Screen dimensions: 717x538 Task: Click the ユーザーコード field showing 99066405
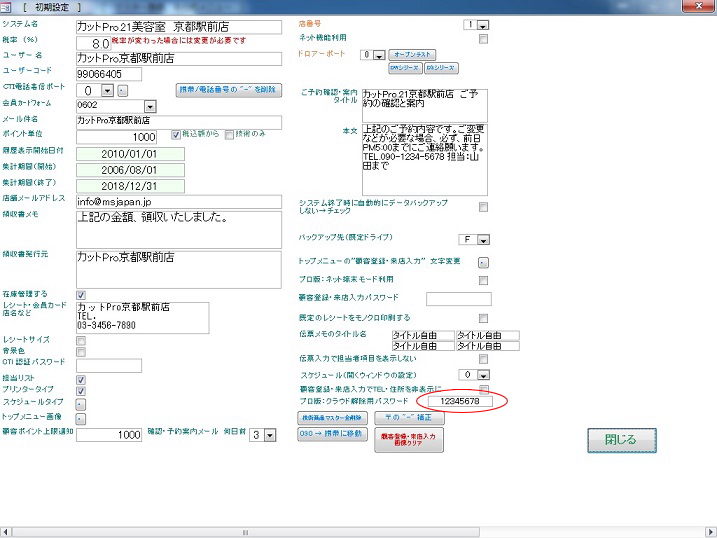[x=109, y=74]
